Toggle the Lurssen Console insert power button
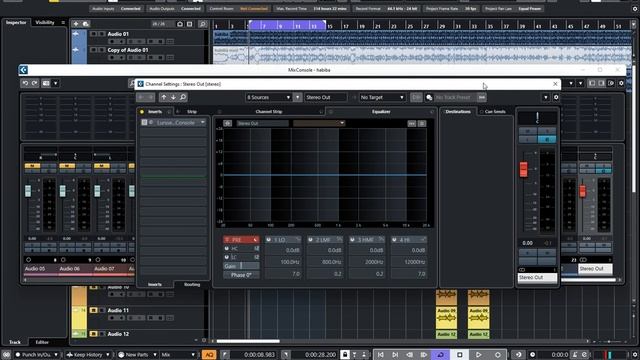Screen dimensions: 640x360 point(144,122)
